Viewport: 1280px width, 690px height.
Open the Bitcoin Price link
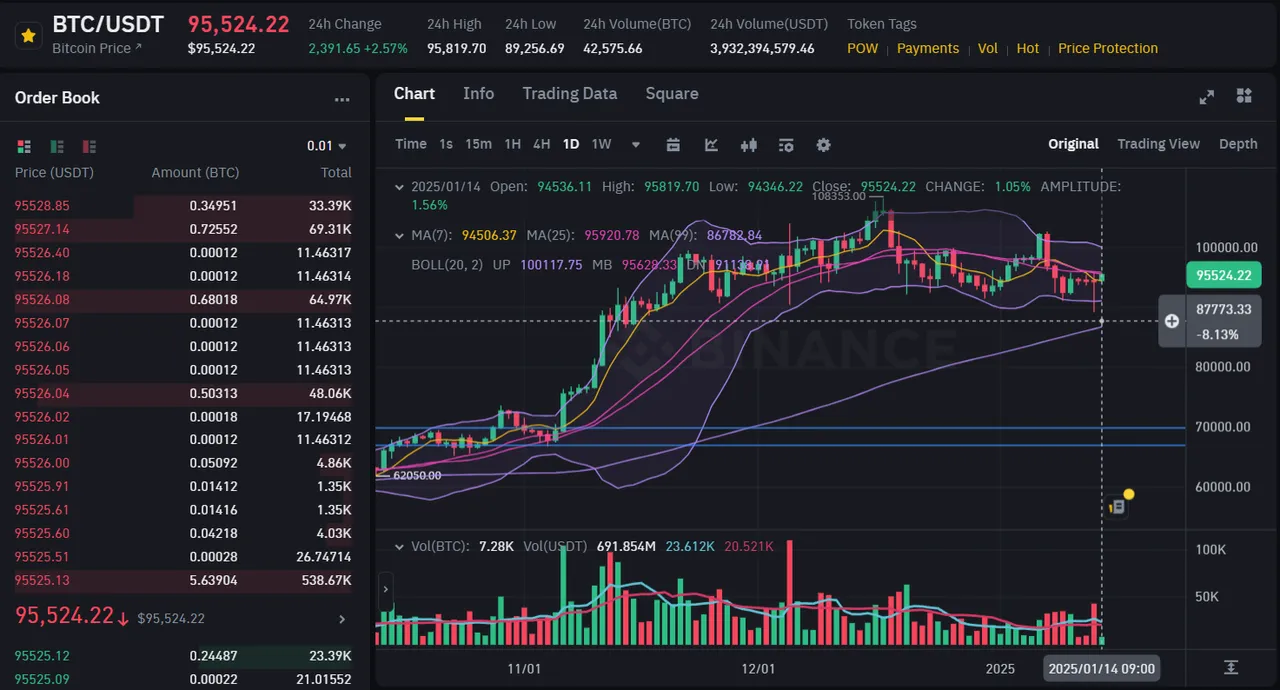click(x=97, y=48)
